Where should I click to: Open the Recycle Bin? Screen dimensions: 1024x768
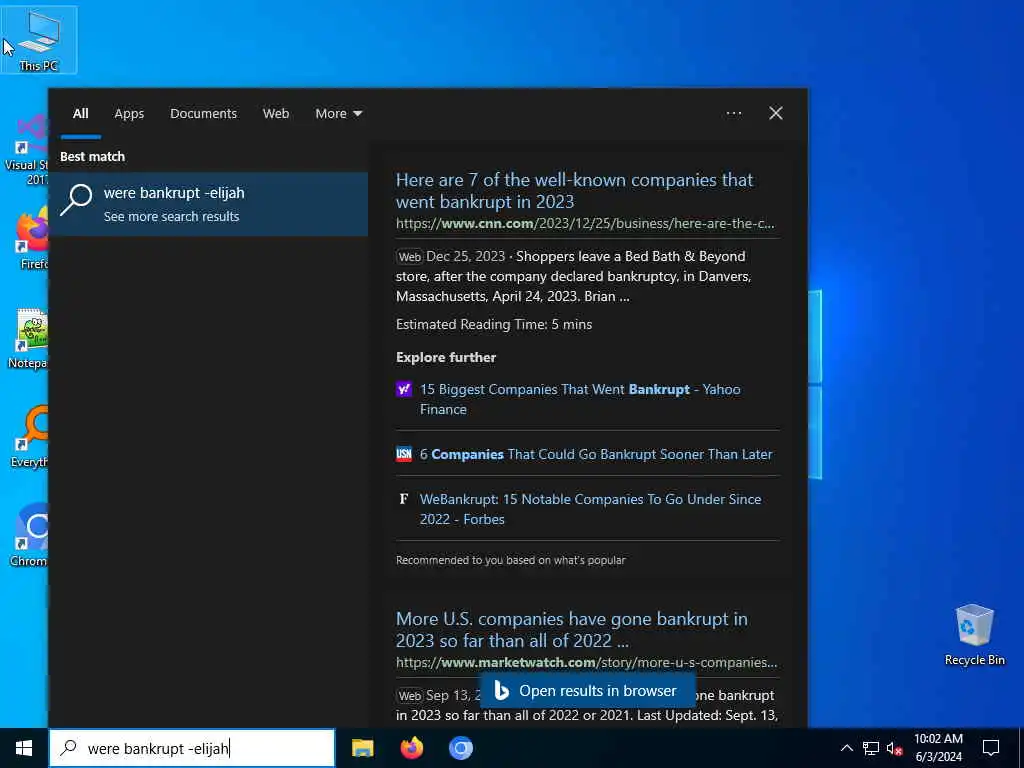(x=974, y=634)
